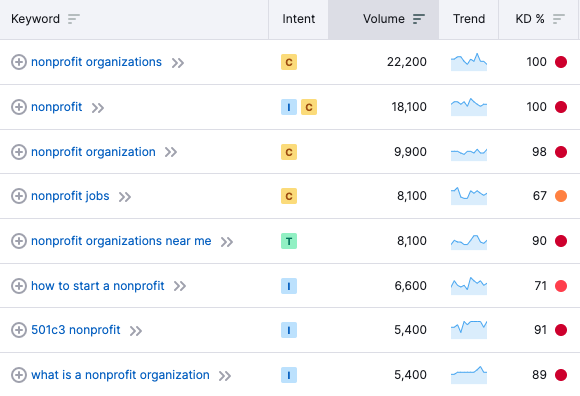The image size is (580, 396).
Task: Open the 'nonprofit' keyword link
Action: pos(57,107)
